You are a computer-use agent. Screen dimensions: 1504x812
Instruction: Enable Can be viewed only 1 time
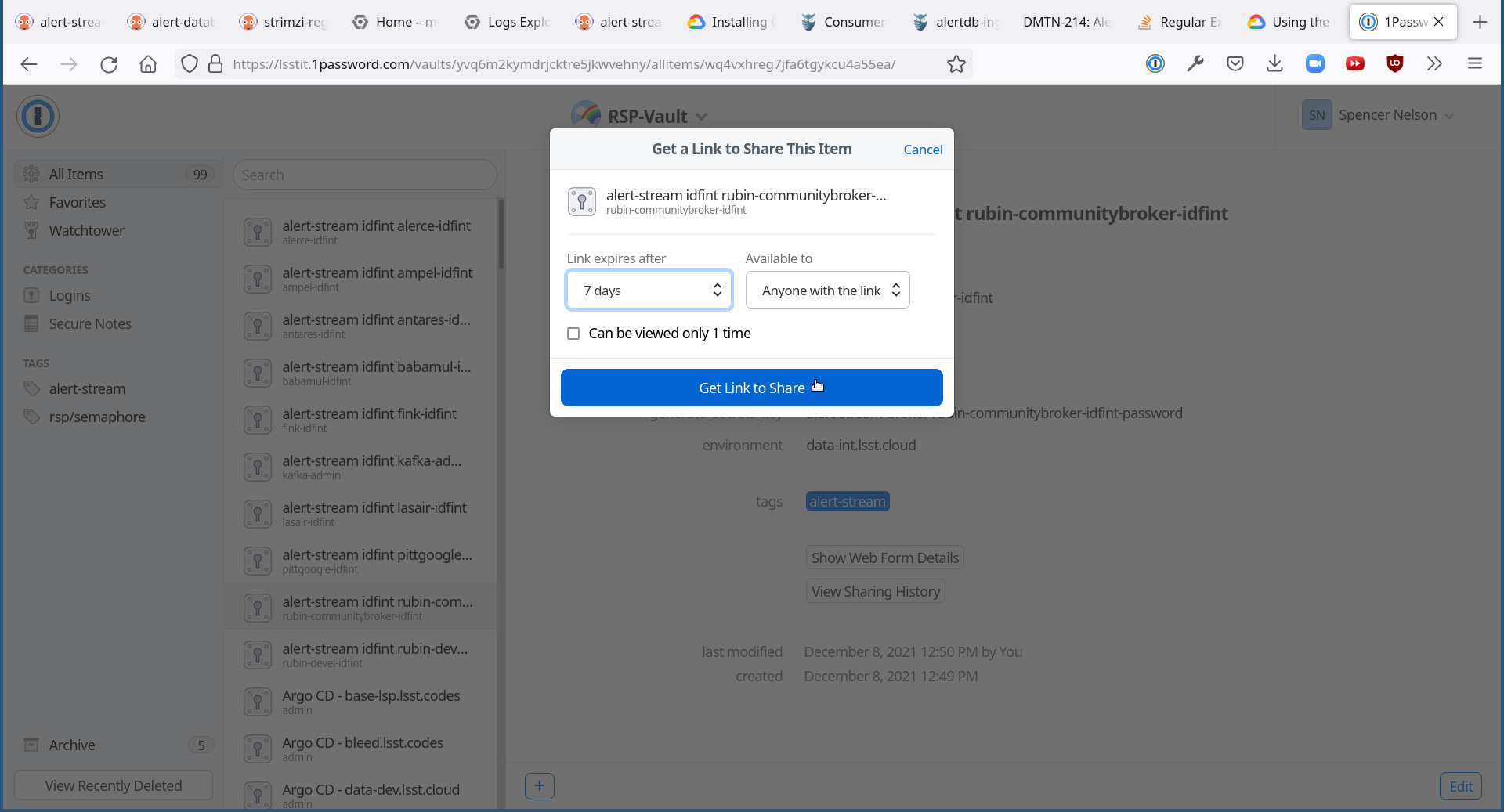click(573, 334)
